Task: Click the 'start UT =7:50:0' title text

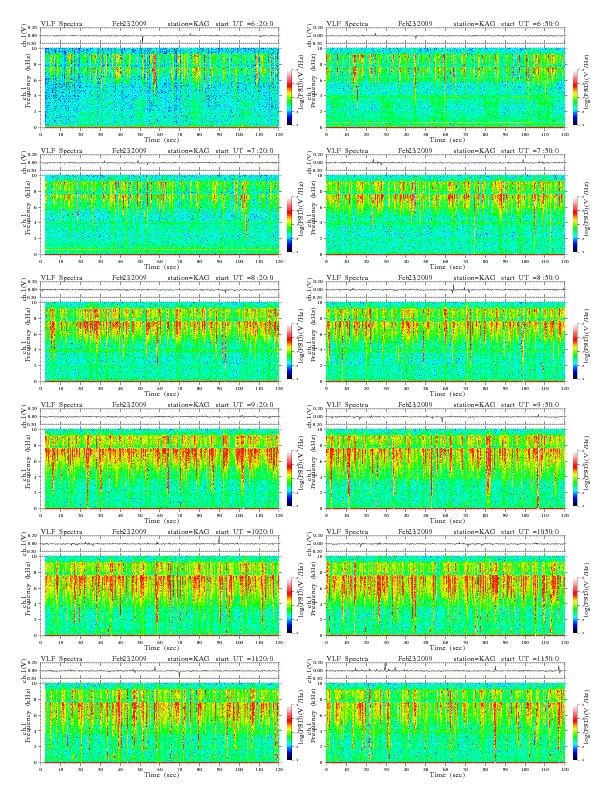Action: [x=530, y=151]
